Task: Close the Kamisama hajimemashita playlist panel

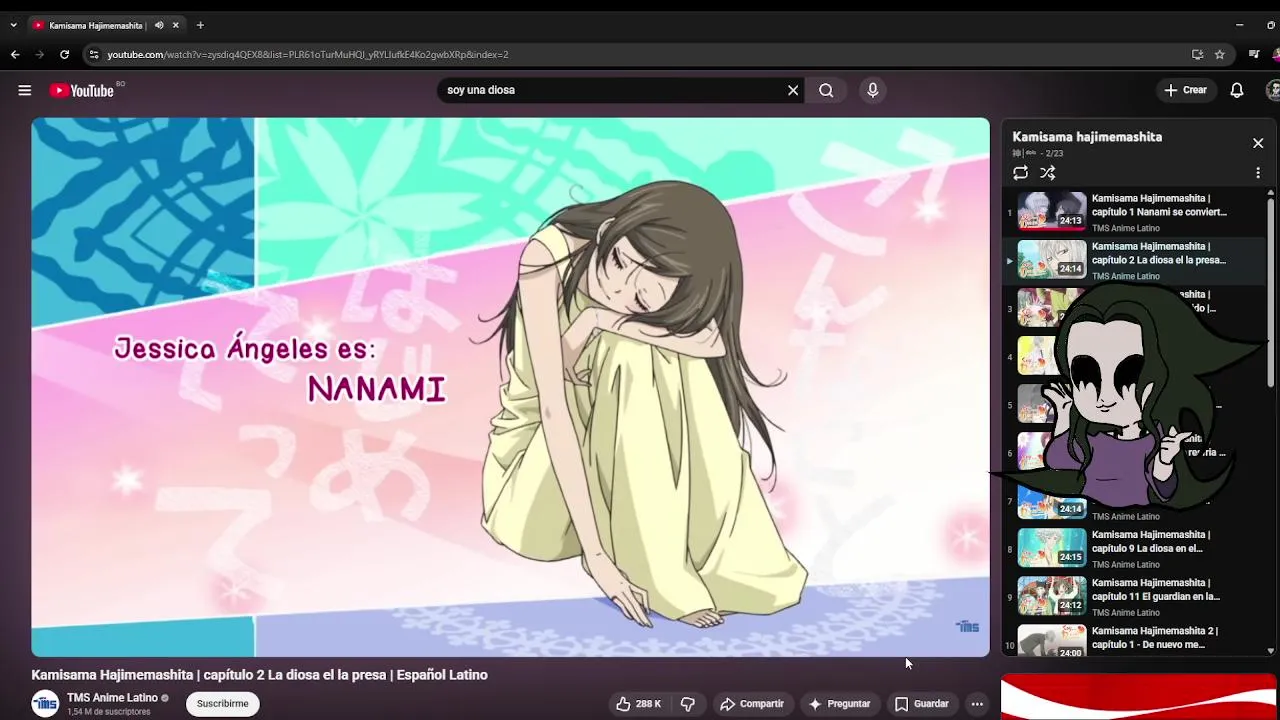Action: pos(1258,143)
